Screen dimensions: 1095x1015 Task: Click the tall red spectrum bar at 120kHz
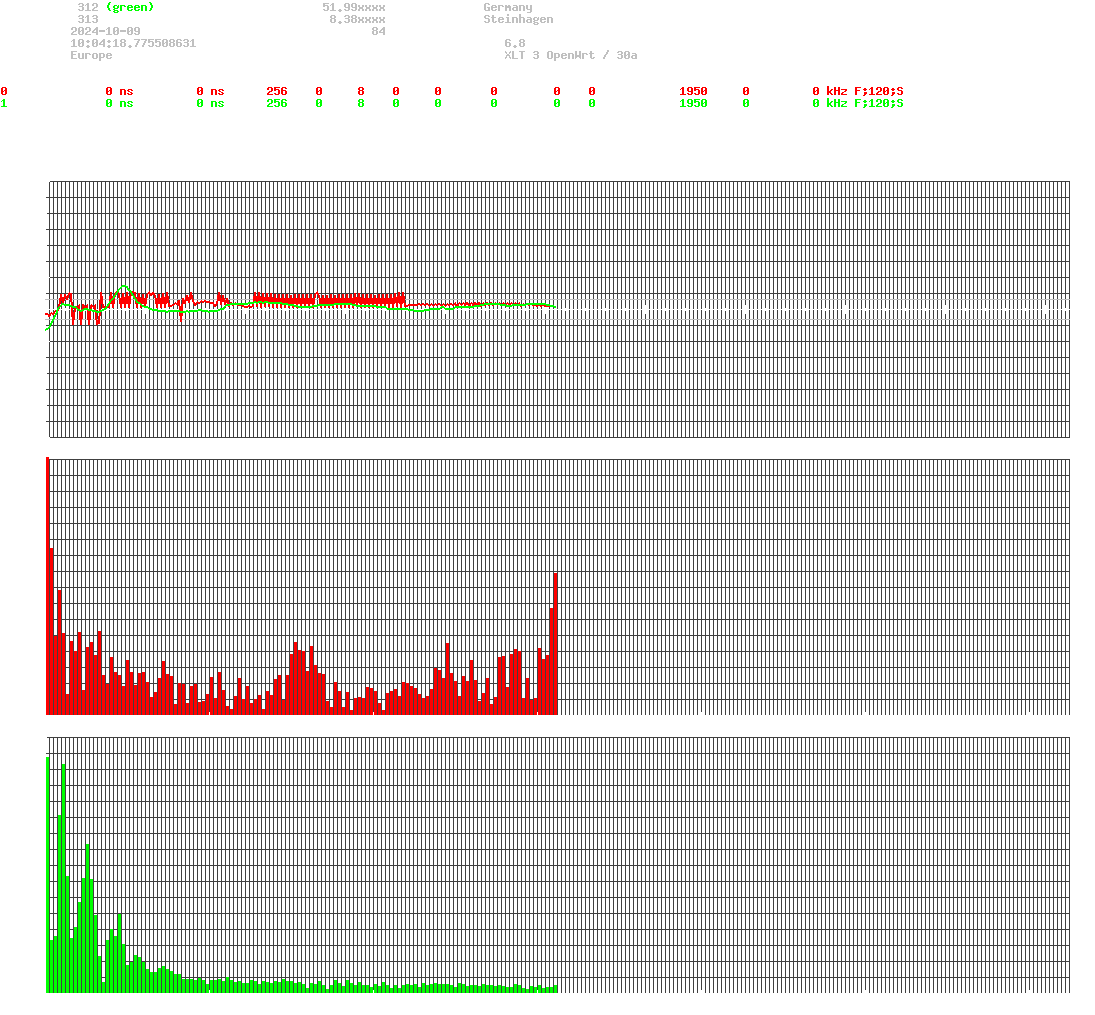click(556, 640)
